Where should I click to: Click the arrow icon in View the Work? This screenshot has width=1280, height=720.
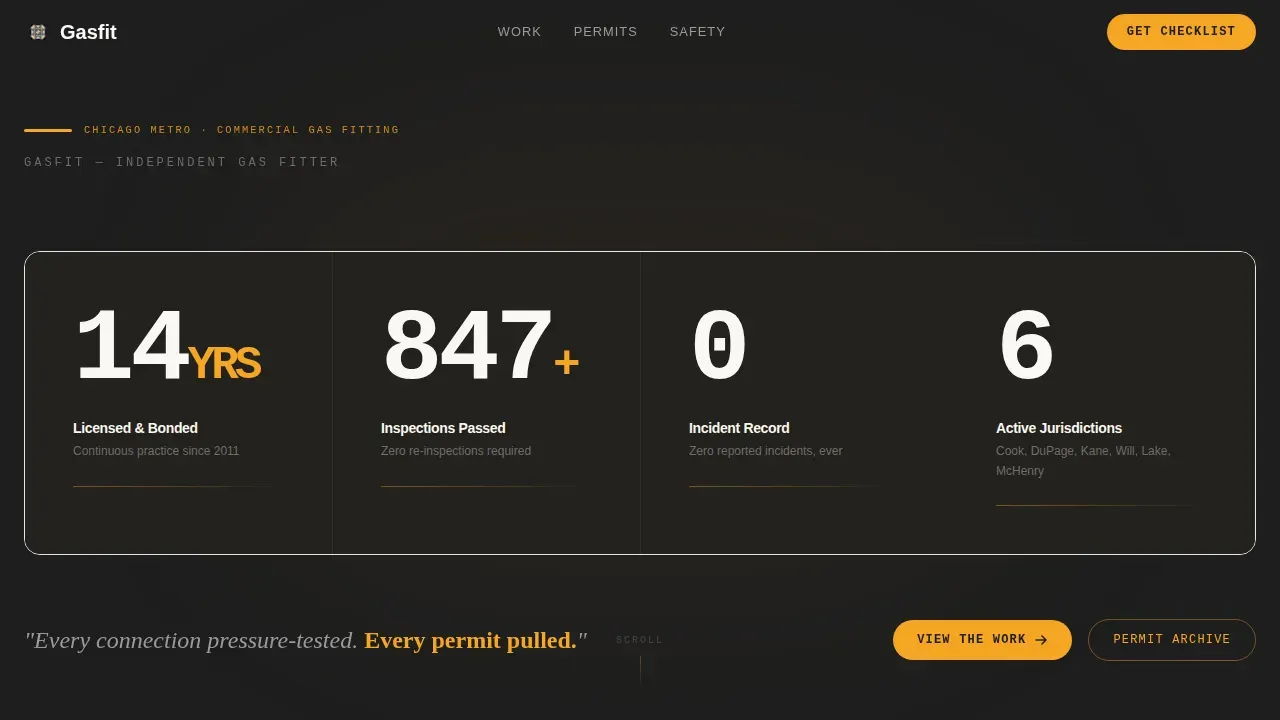pyautogui.click(x=1041, y=640)
